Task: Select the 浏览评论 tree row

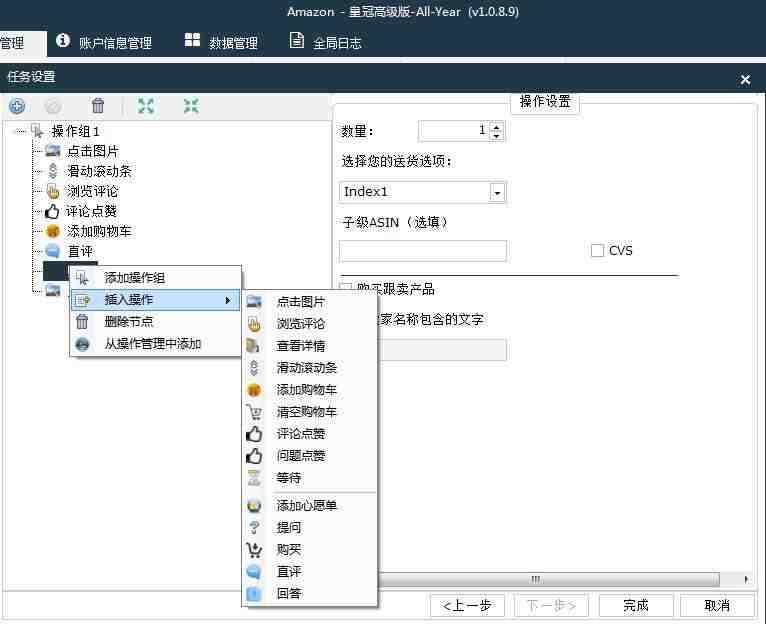Action: (92, 191)
